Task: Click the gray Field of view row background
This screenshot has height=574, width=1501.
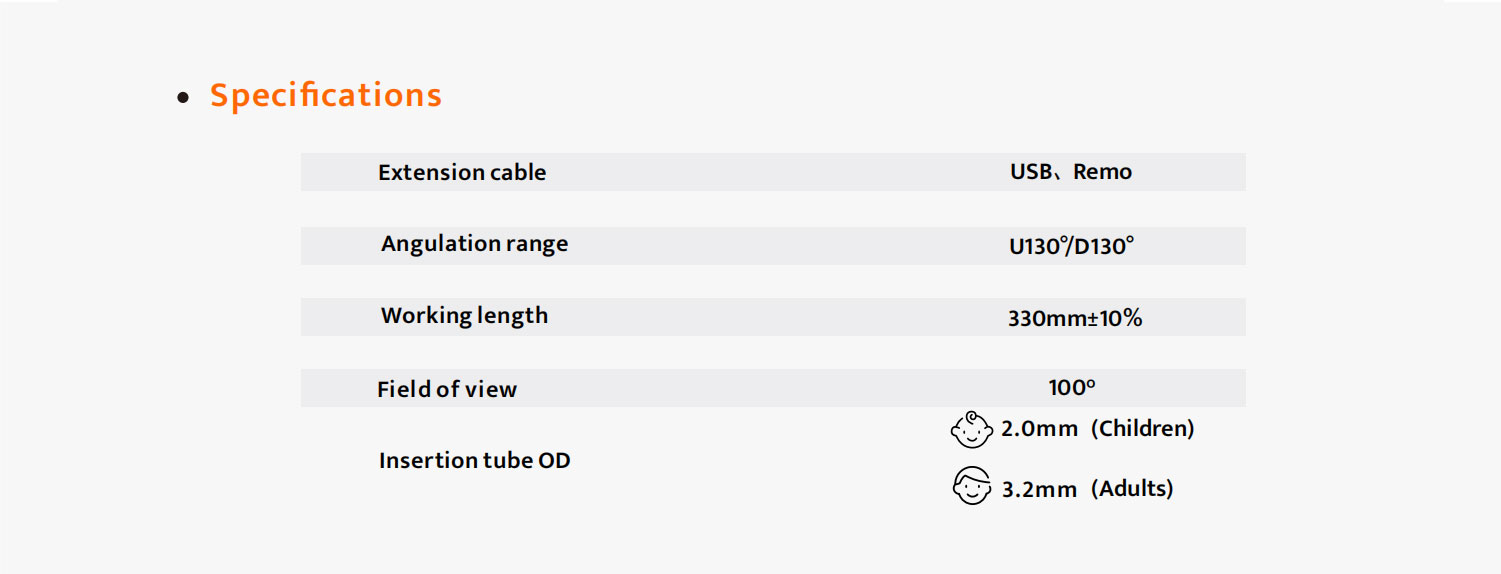Action: click(x=773, y=388)
